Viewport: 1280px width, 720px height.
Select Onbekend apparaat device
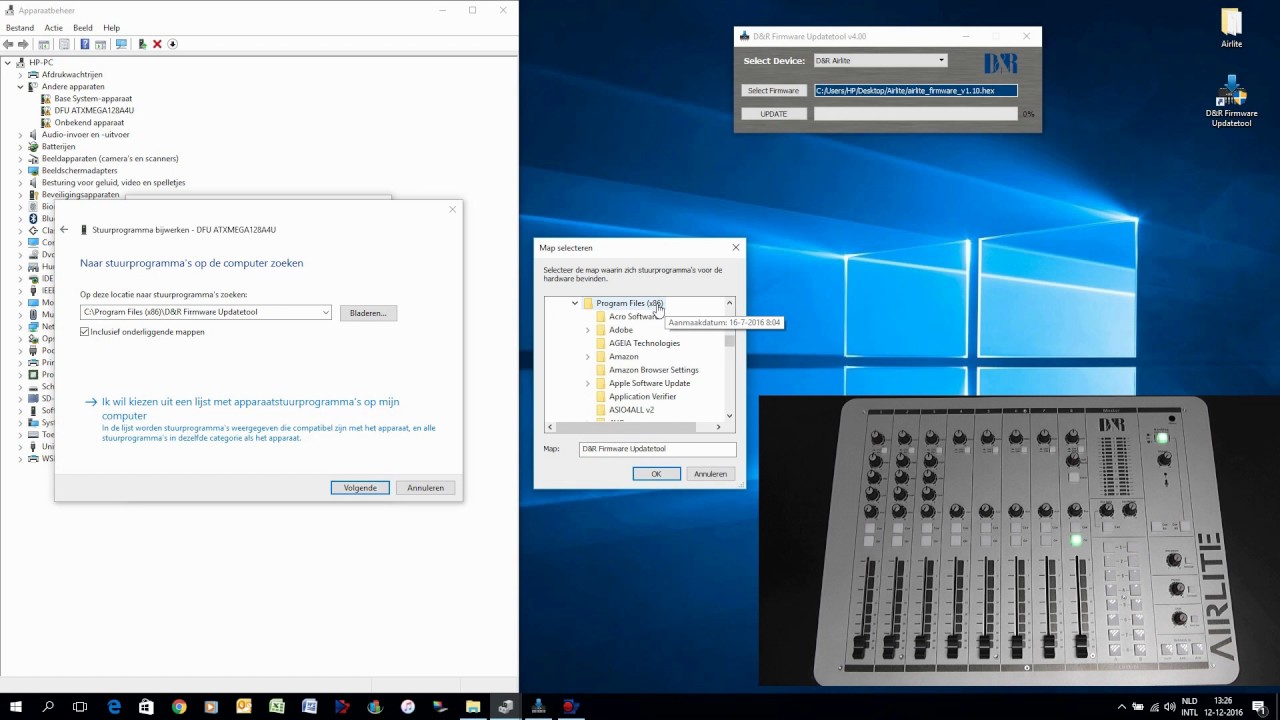click(x=89, y=123)
